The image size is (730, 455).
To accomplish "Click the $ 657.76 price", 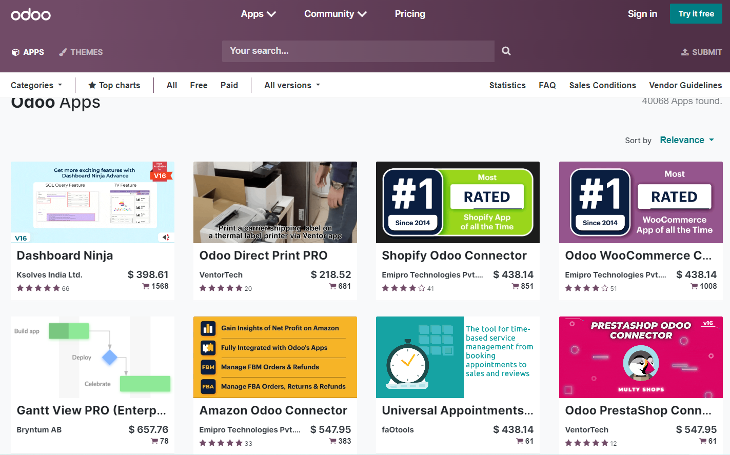I will [x=149, y=429].
